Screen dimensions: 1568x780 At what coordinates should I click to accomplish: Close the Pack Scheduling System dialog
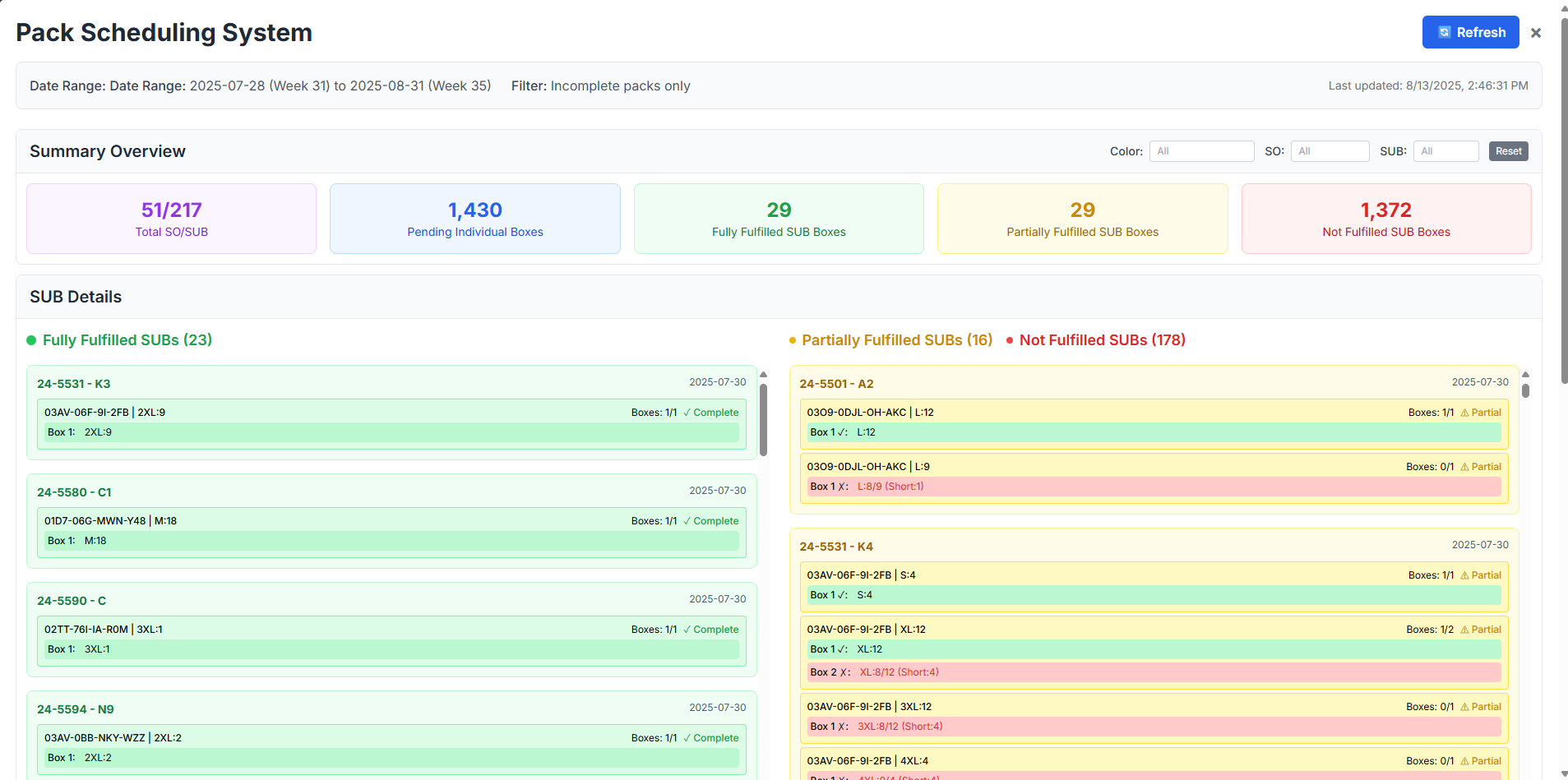pyautogui.click(x=1535, y=33)
